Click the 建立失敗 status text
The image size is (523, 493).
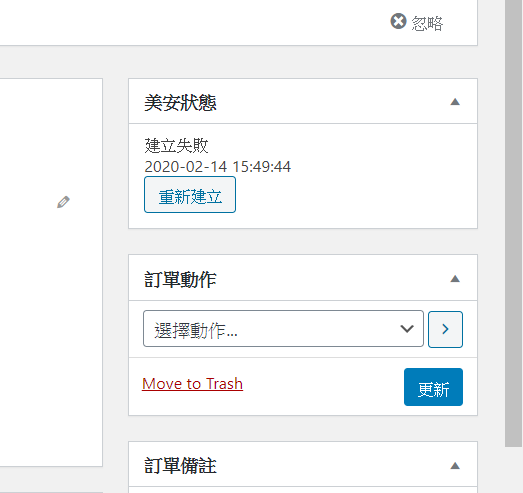pos(176,146)
